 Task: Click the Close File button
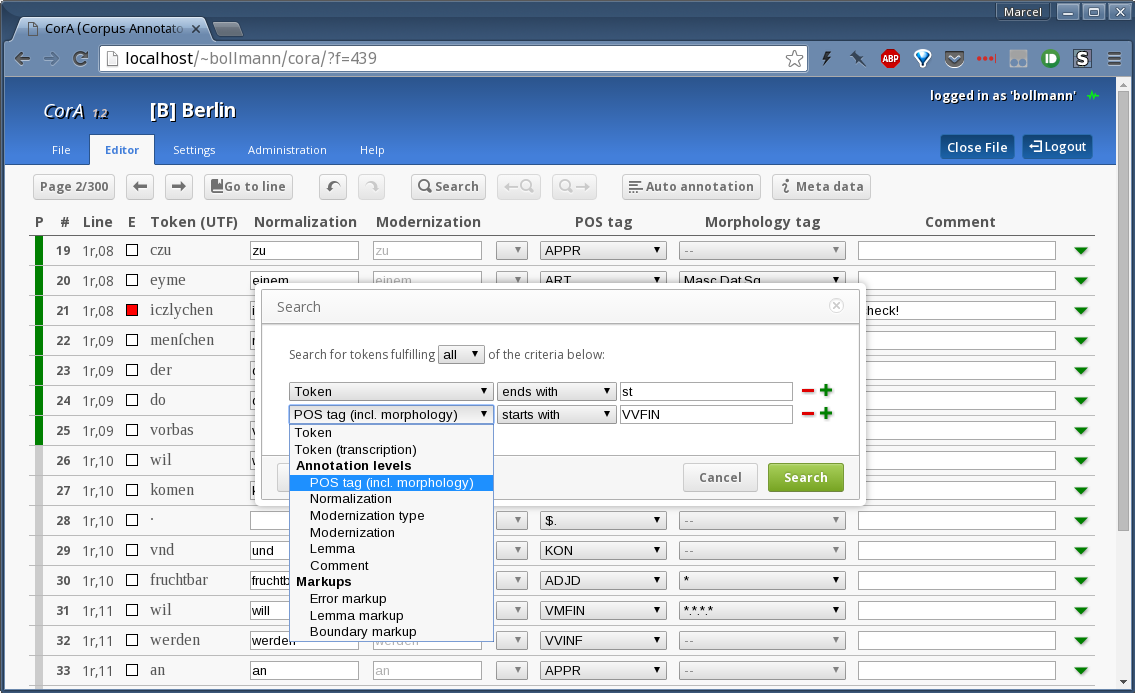tap(977, 147)
